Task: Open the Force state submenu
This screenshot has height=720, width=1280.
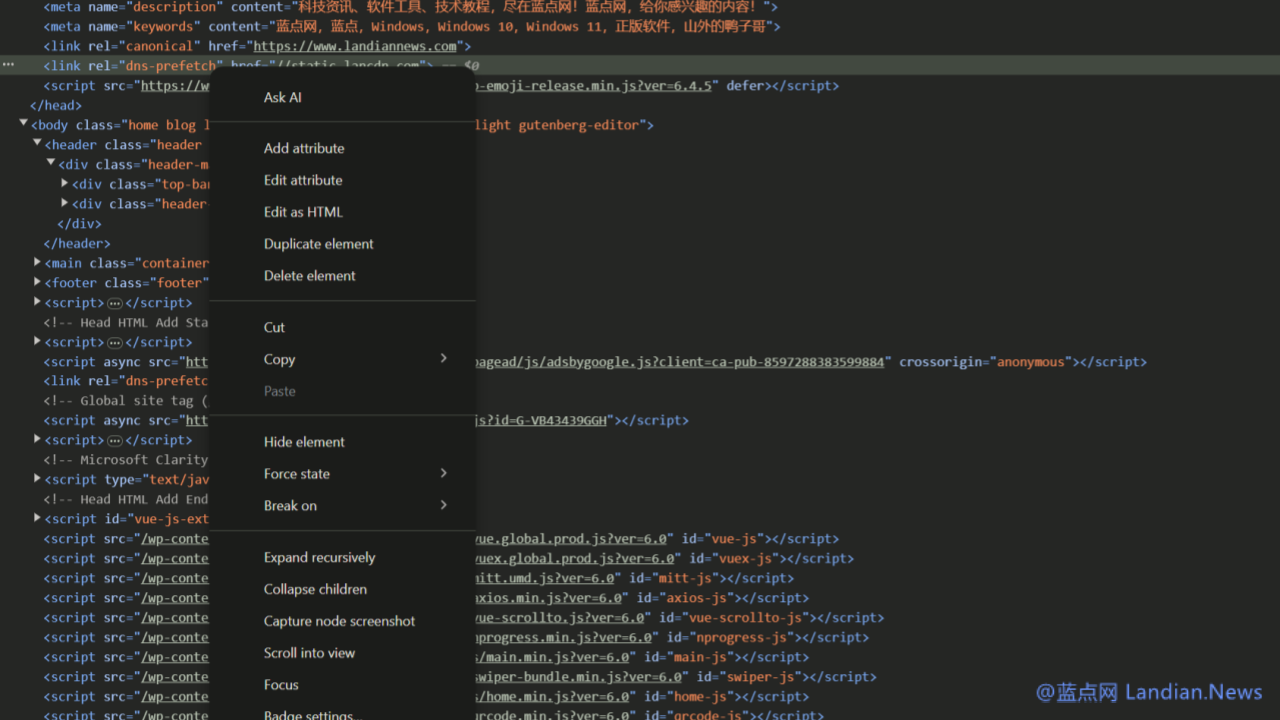Action: tap(342, 473)
